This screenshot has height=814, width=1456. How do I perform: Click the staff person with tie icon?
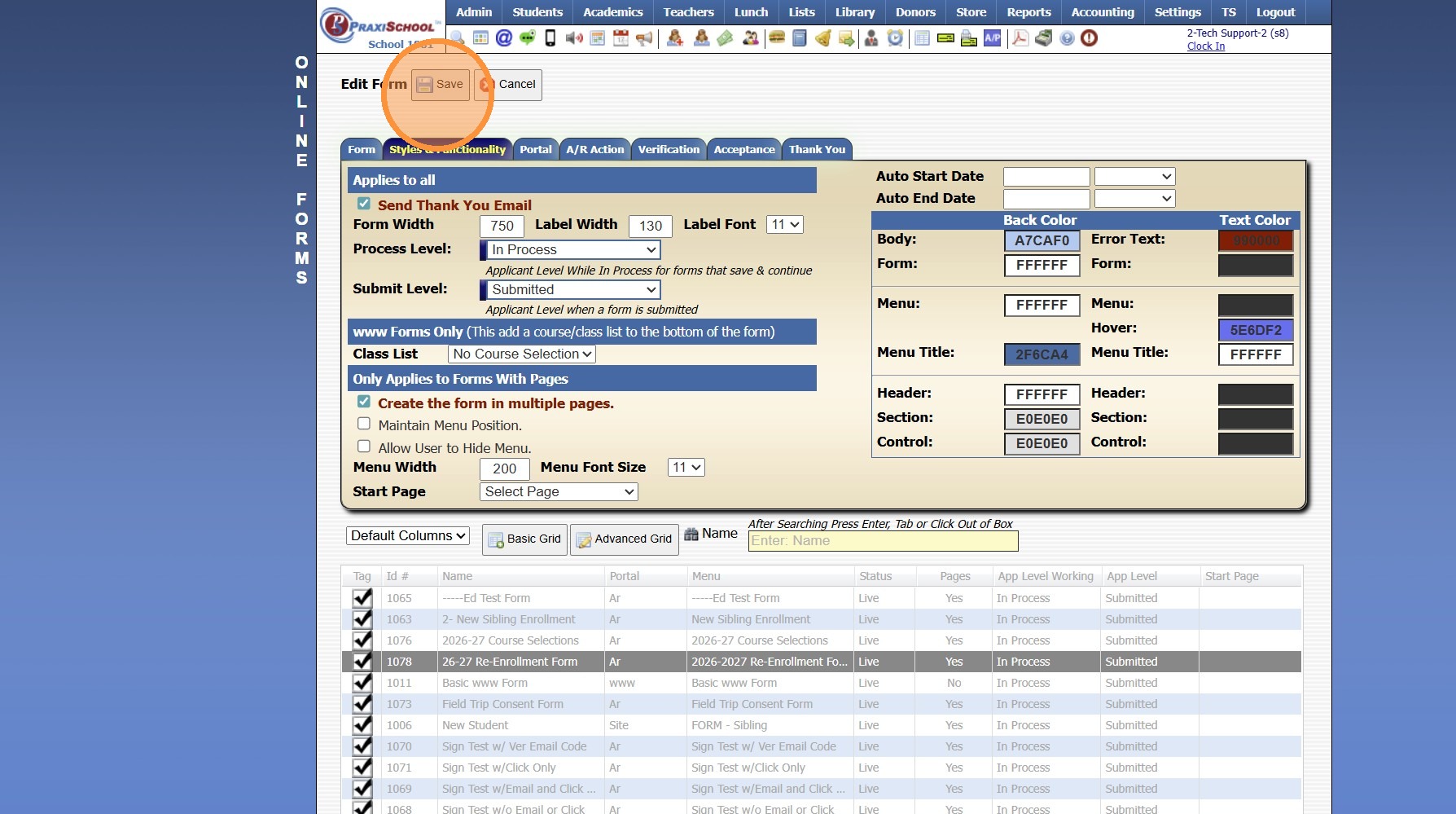tap(871, 37)
